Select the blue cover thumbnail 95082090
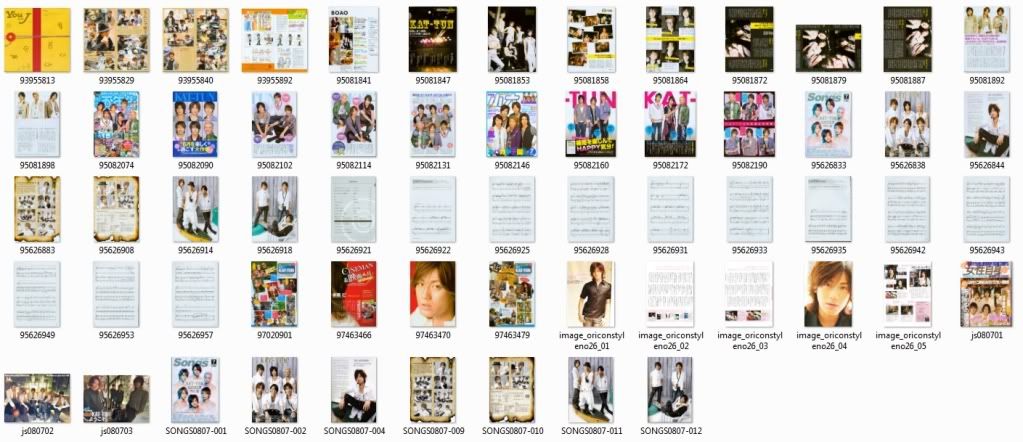Screen dimensions: 1023x442 coord(196,124)
